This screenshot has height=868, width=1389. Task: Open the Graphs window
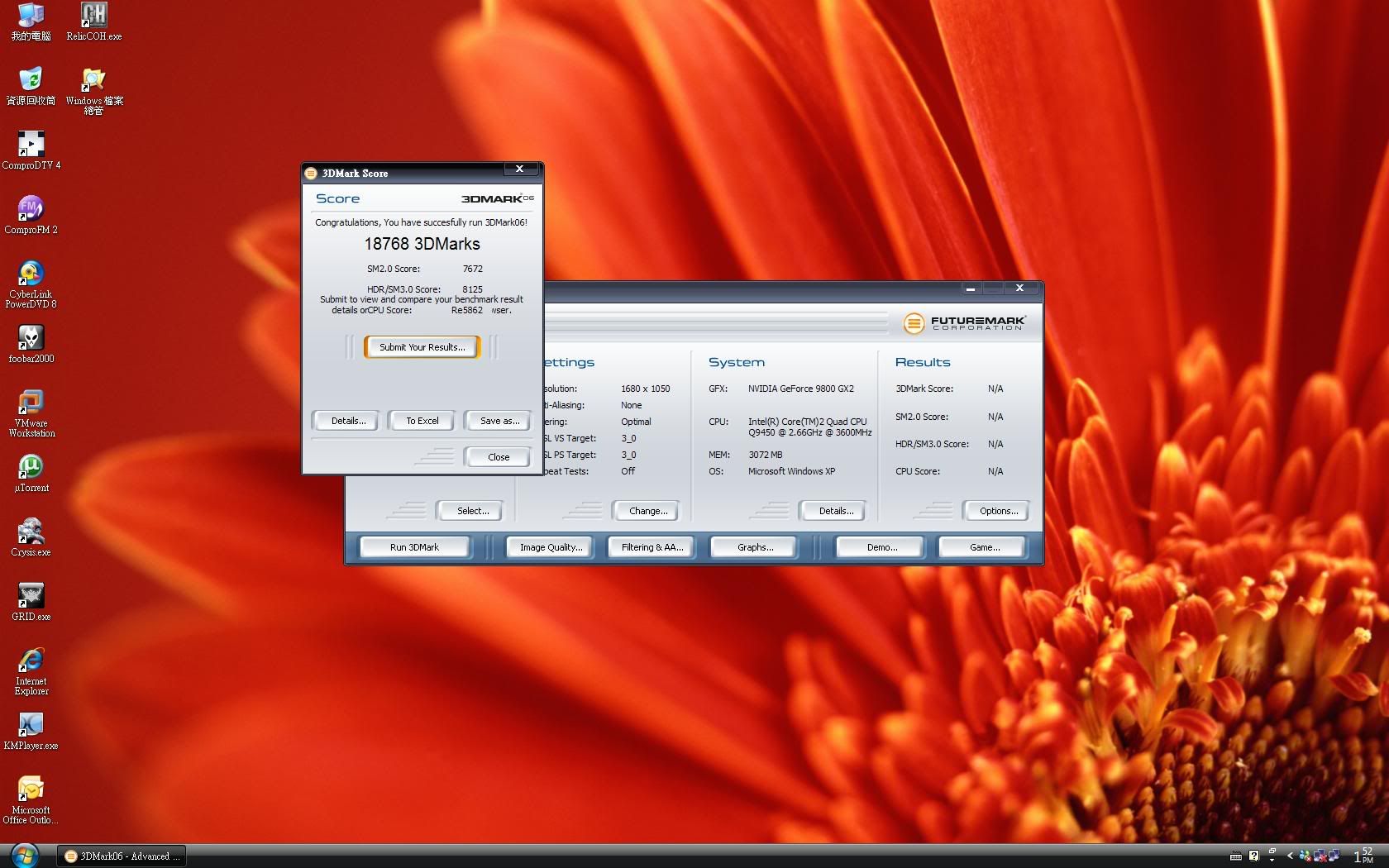[x=755, y=547]
